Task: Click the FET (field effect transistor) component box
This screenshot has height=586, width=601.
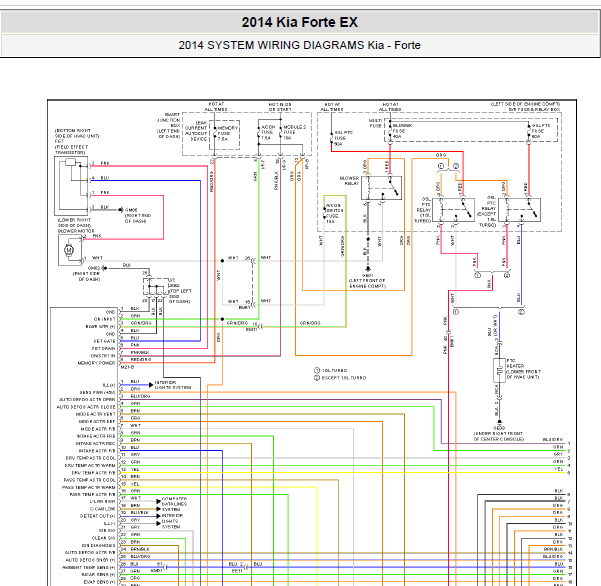Action: (x=71, y=186)
